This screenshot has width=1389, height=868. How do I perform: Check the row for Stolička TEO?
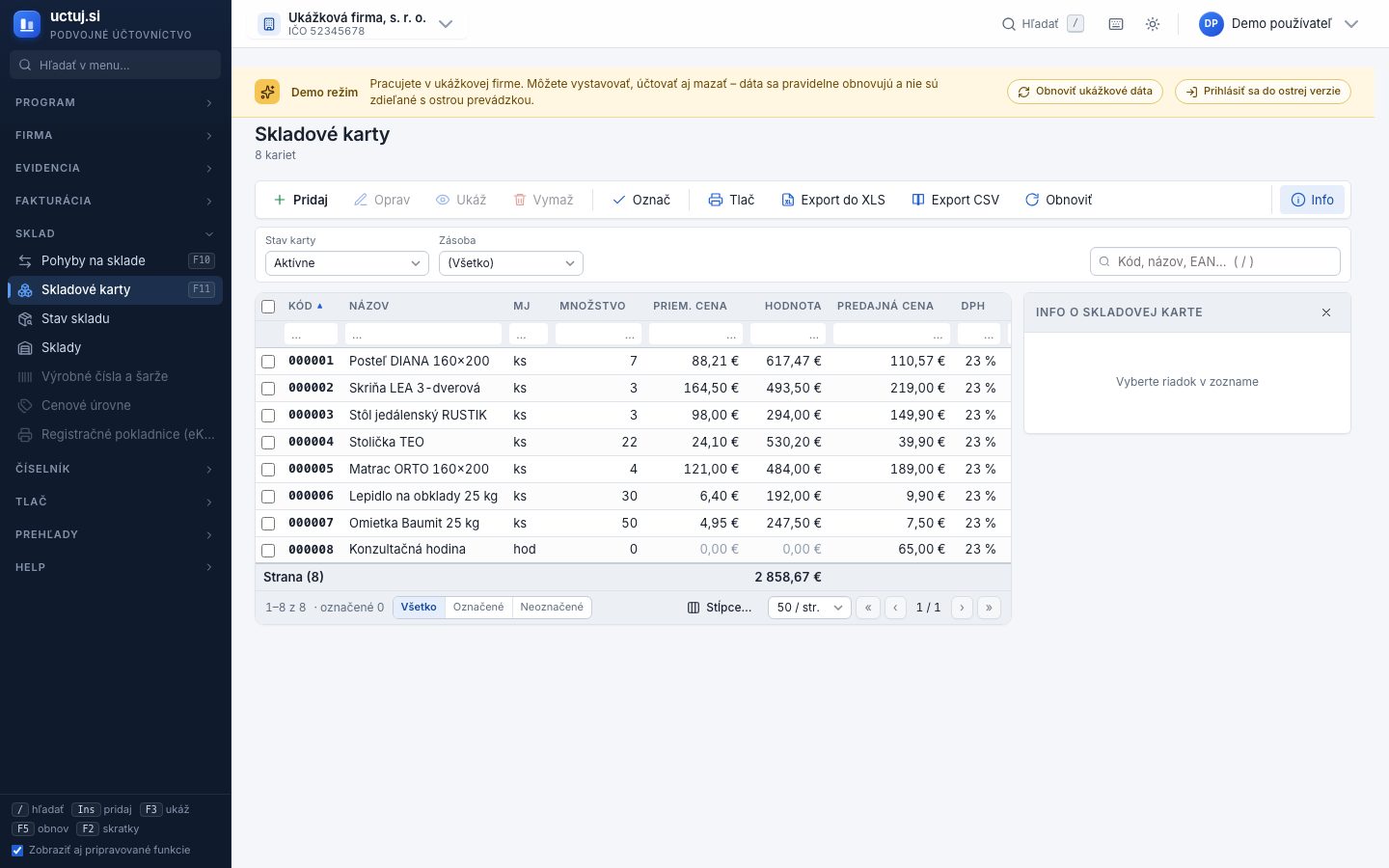(x=268, y=443)
